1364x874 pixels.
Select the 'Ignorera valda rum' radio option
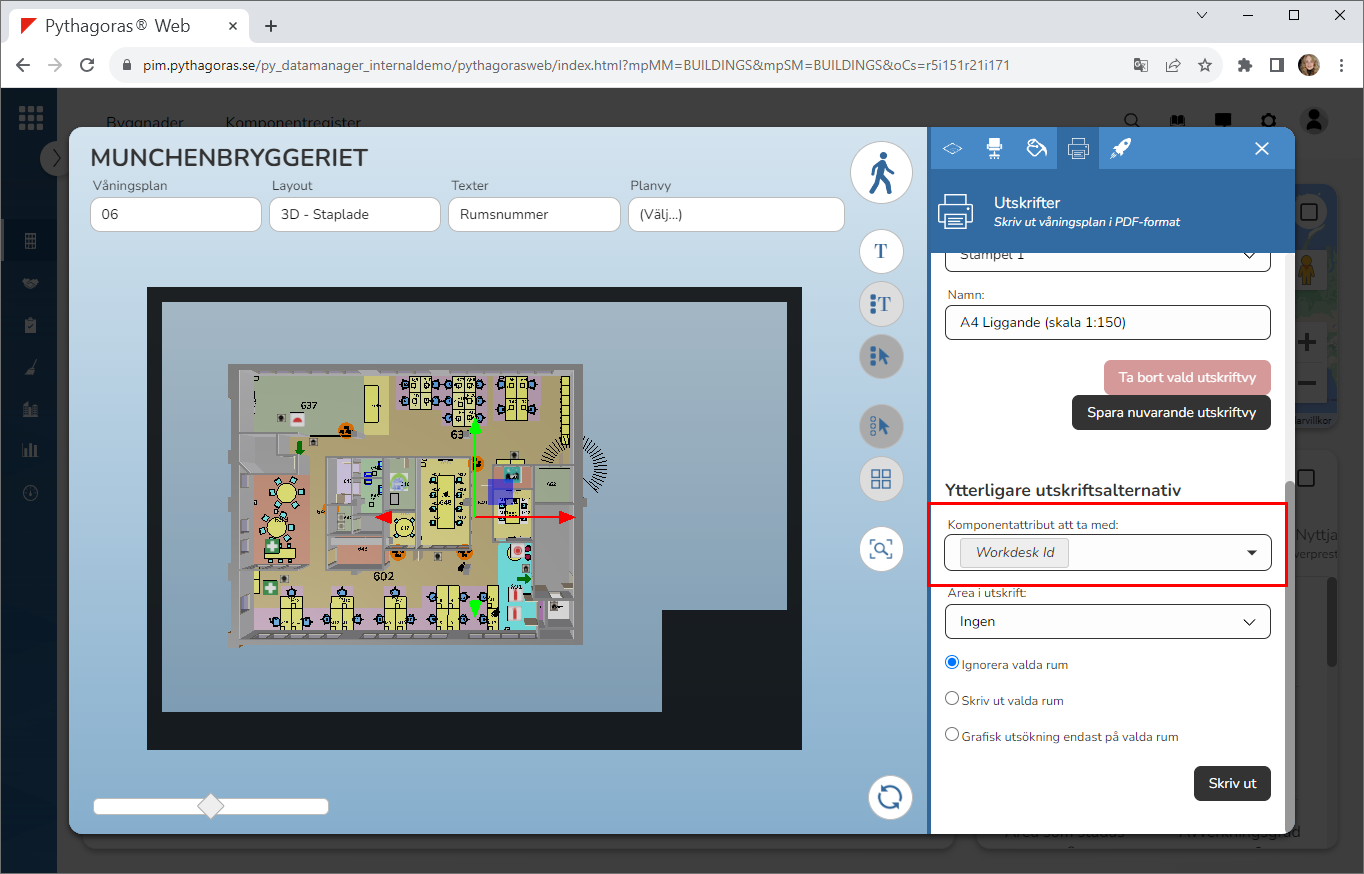952,663
